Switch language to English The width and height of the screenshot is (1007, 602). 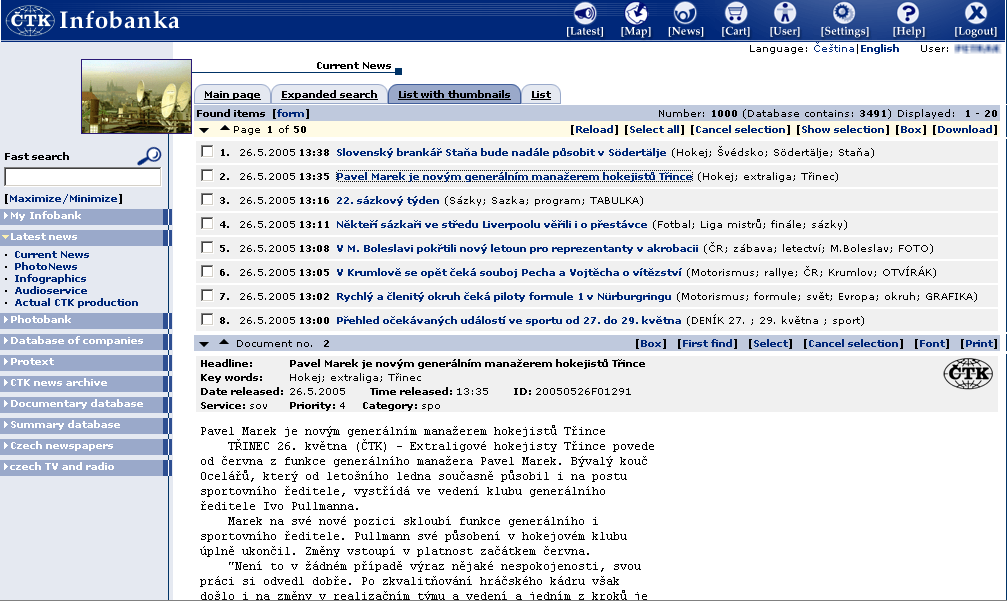880,49
